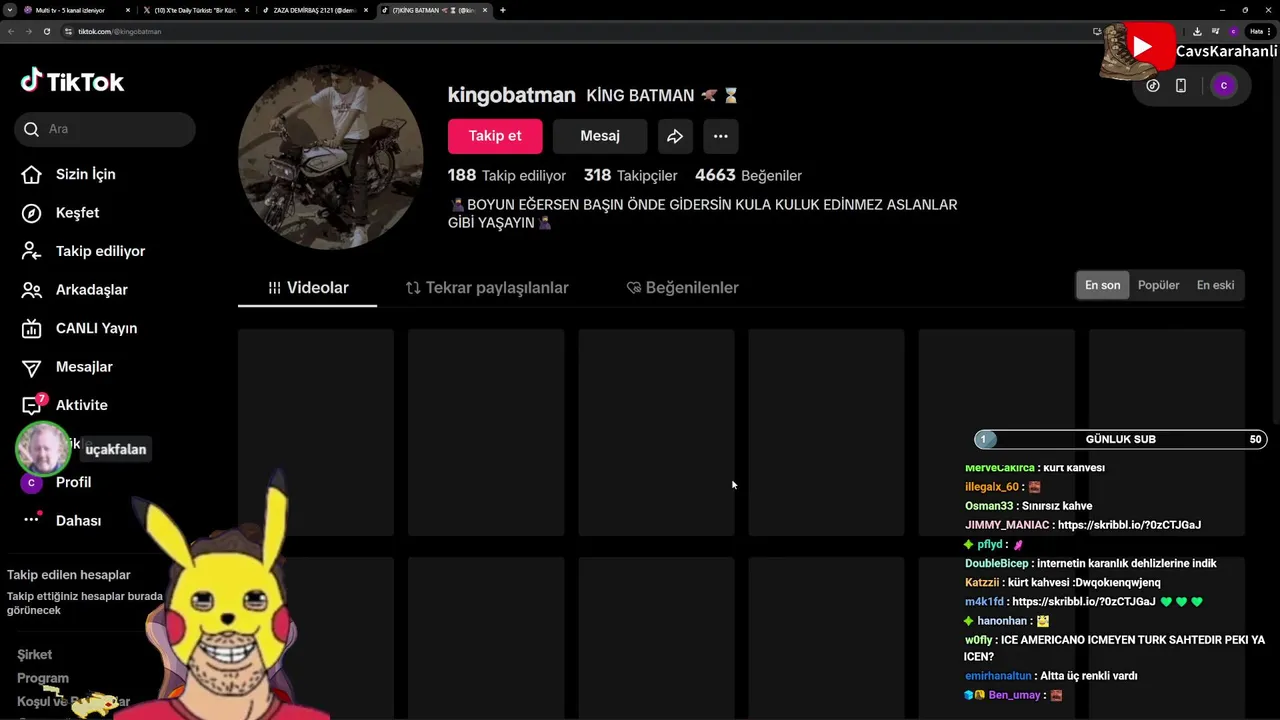The image size is (1280, 720).
Task: Open site info icon in address bar
Action: pyautogui.click(x=68, y=31)
